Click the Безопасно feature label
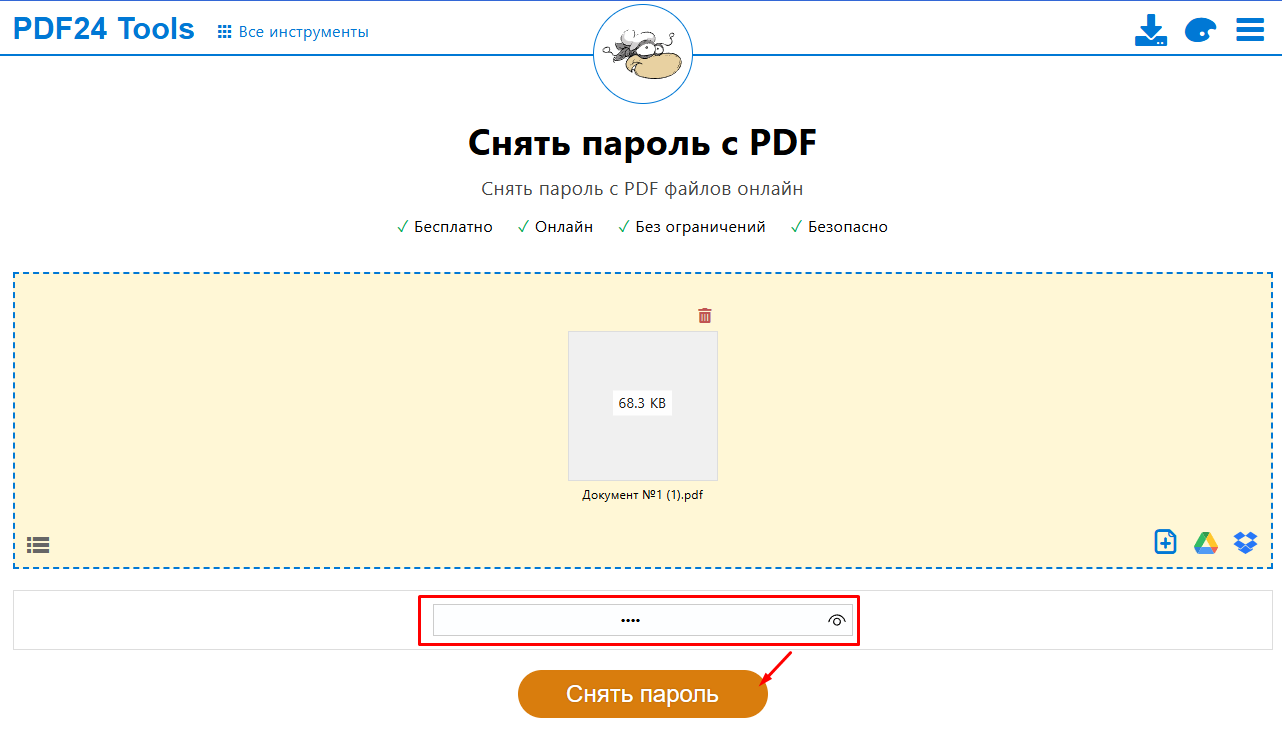1282x729 pixels. (847, 227)
